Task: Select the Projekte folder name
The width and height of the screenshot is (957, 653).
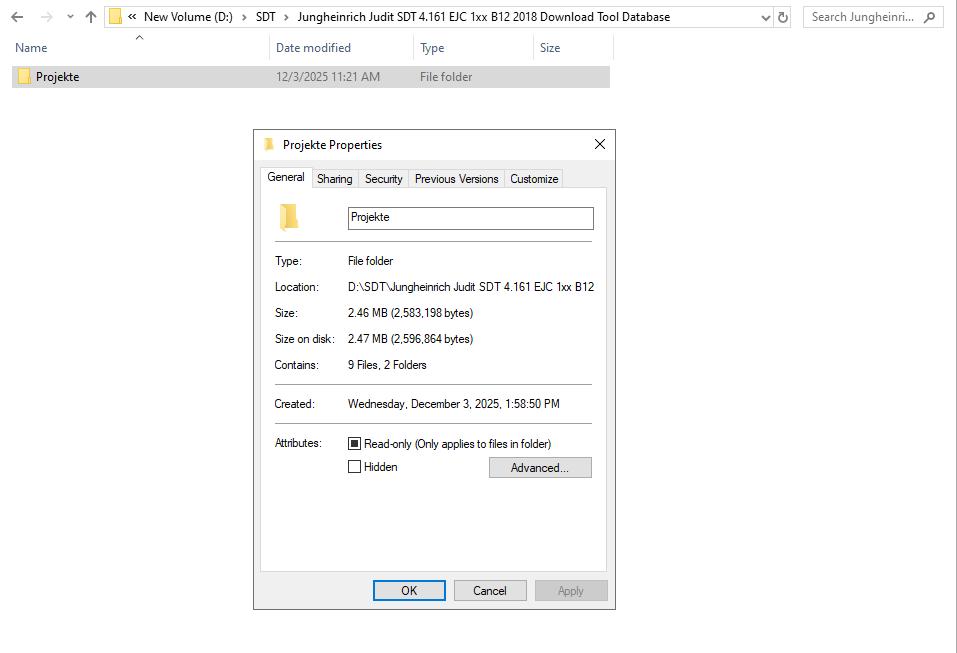Action: pyautogui.click(x=57, y=77)
